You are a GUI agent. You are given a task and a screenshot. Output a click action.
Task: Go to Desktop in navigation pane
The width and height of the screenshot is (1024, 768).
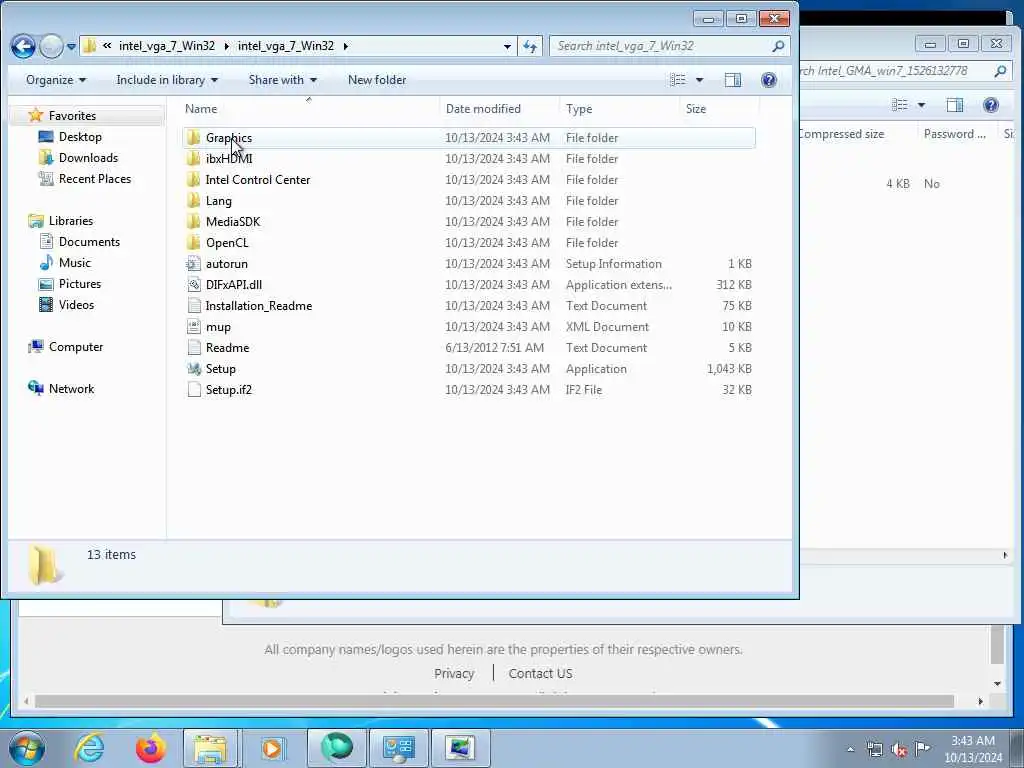click(x=80, y=136)
